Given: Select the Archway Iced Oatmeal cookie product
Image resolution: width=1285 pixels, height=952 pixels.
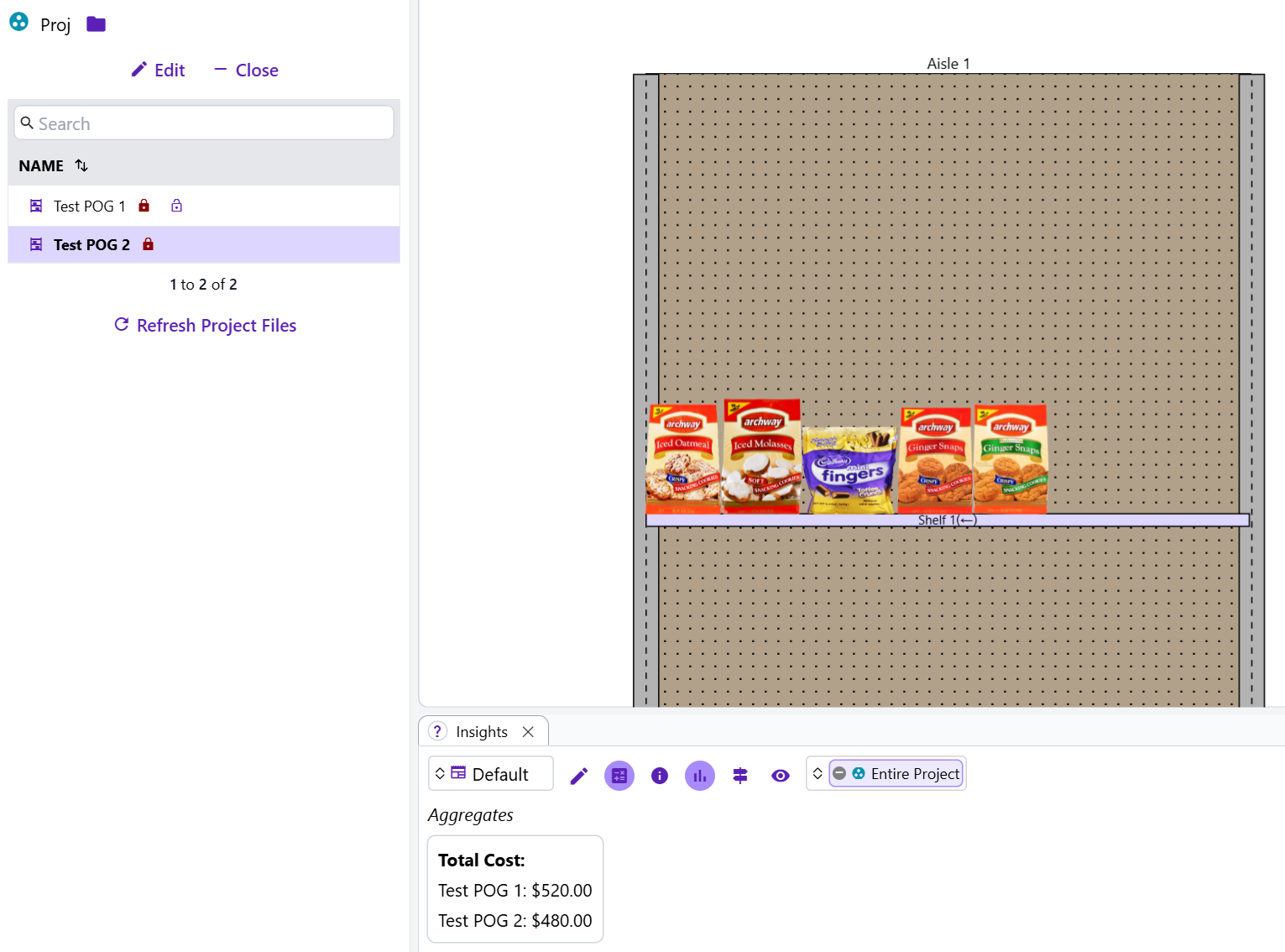Looking at the screenshot, I should pos(683,458).
